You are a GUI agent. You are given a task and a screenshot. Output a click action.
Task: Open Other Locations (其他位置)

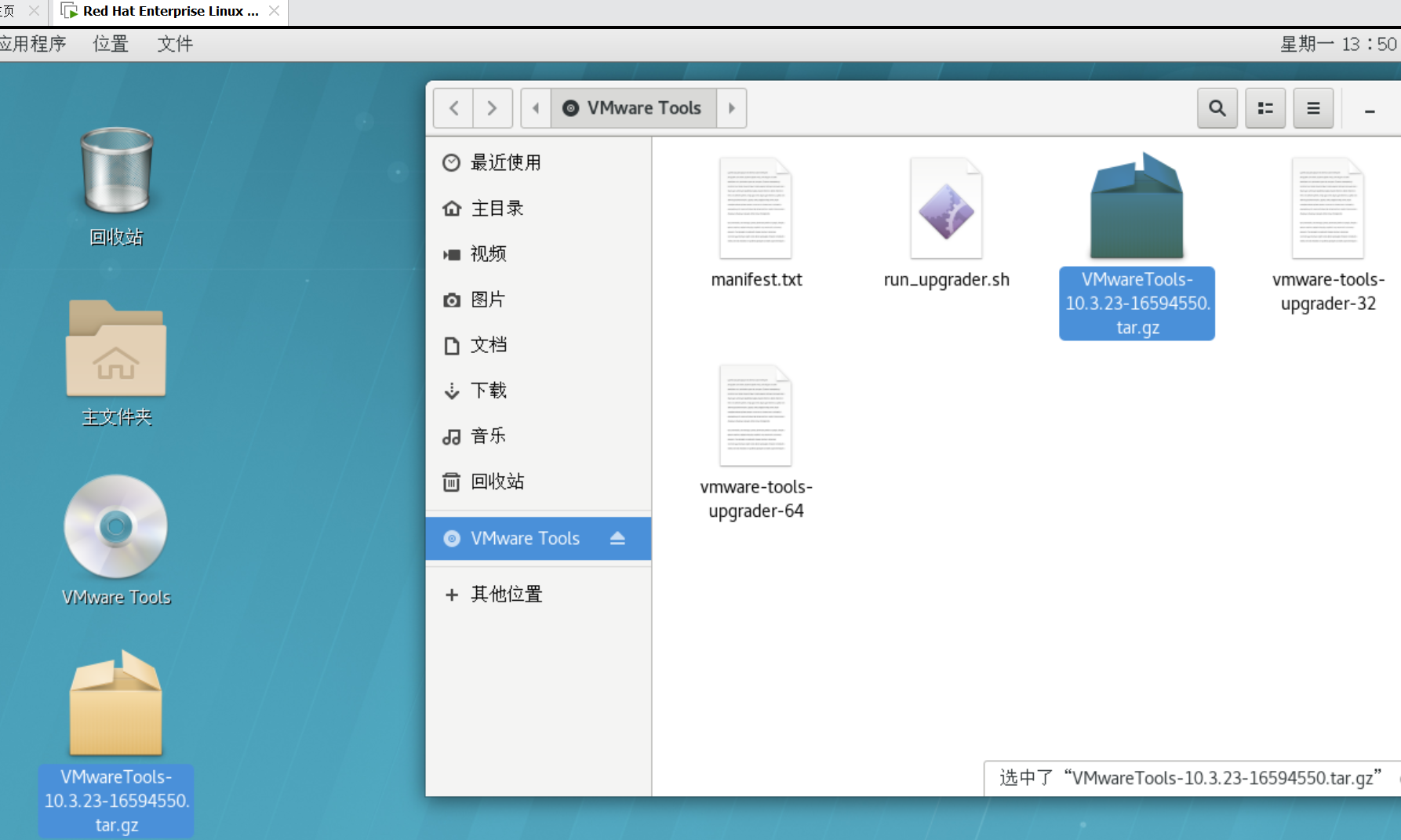[538, 594]
